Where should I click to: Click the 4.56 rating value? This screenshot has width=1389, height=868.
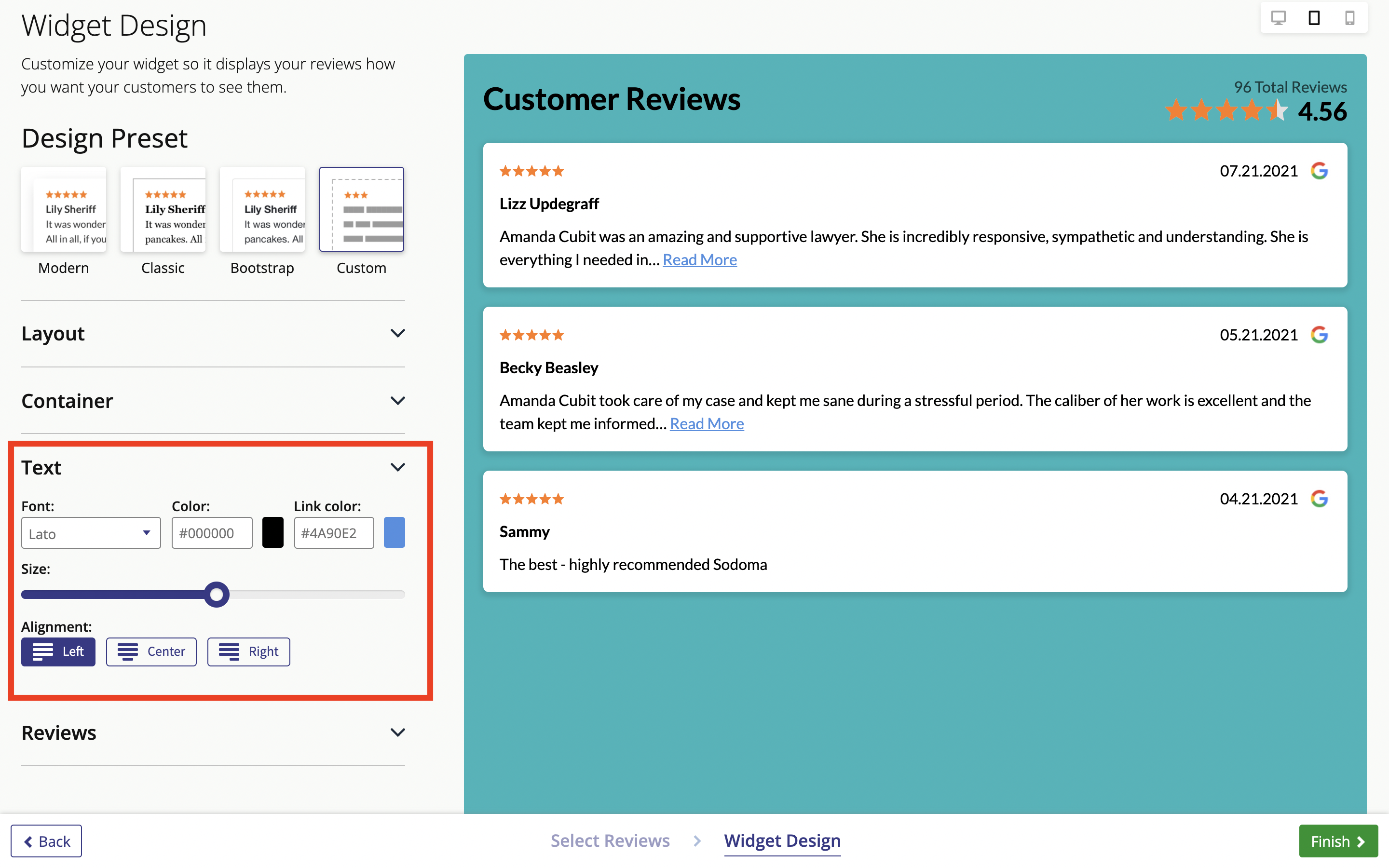1322,111
